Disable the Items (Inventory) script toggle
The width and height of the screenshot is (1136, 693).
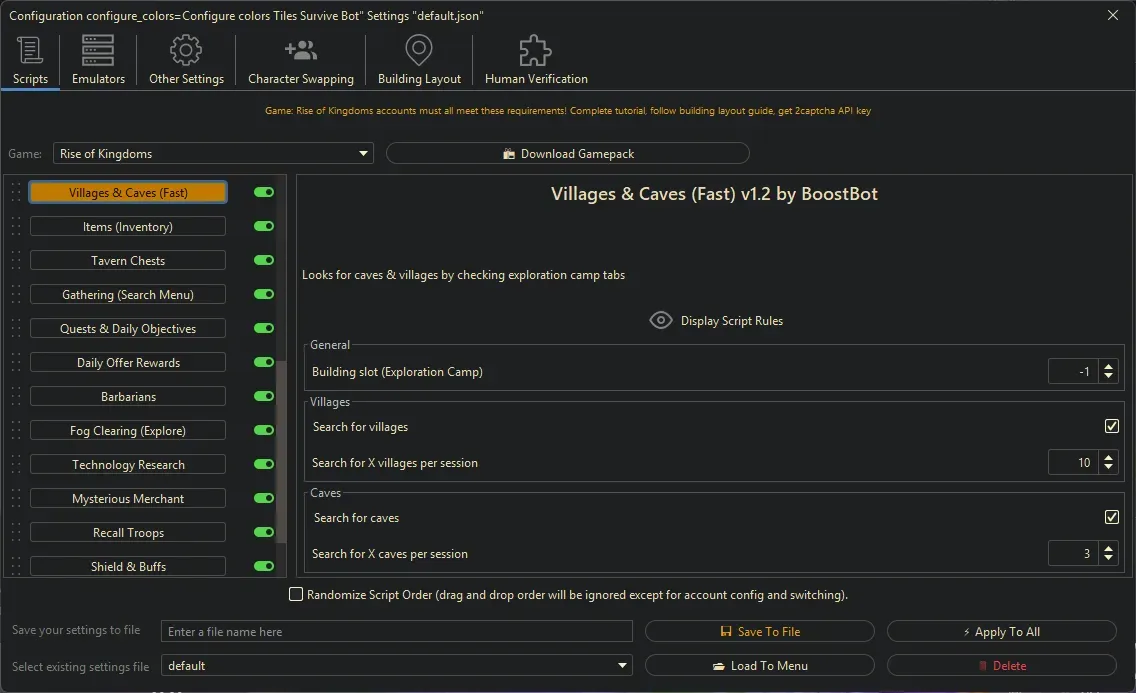click(x=264, y=227)
